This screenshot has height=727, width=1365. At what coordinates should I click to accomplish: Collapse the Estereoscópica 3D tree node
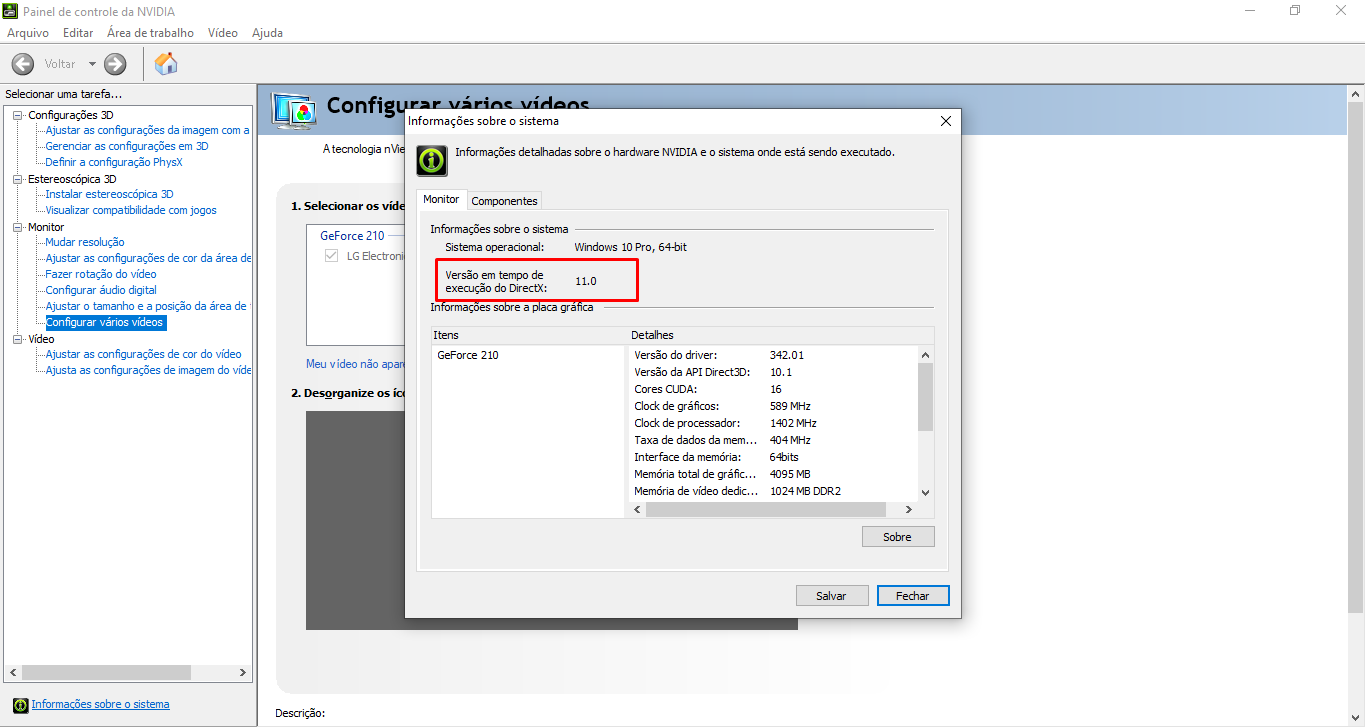17,179
